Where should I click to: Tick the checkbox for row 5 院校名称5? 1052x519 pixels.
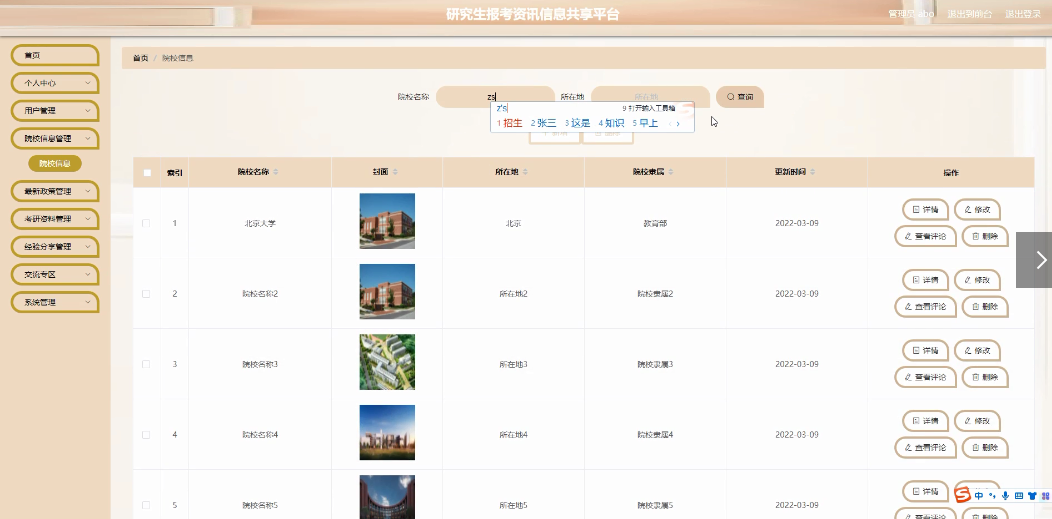tap(146, 505)
